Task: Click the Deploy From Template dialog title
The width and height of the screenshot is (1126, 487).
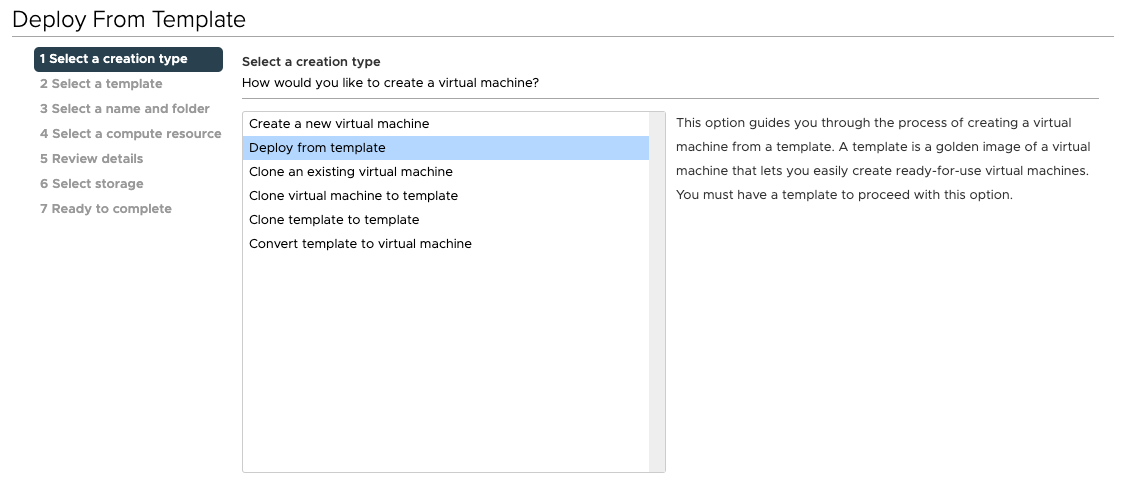Action: 129,19
